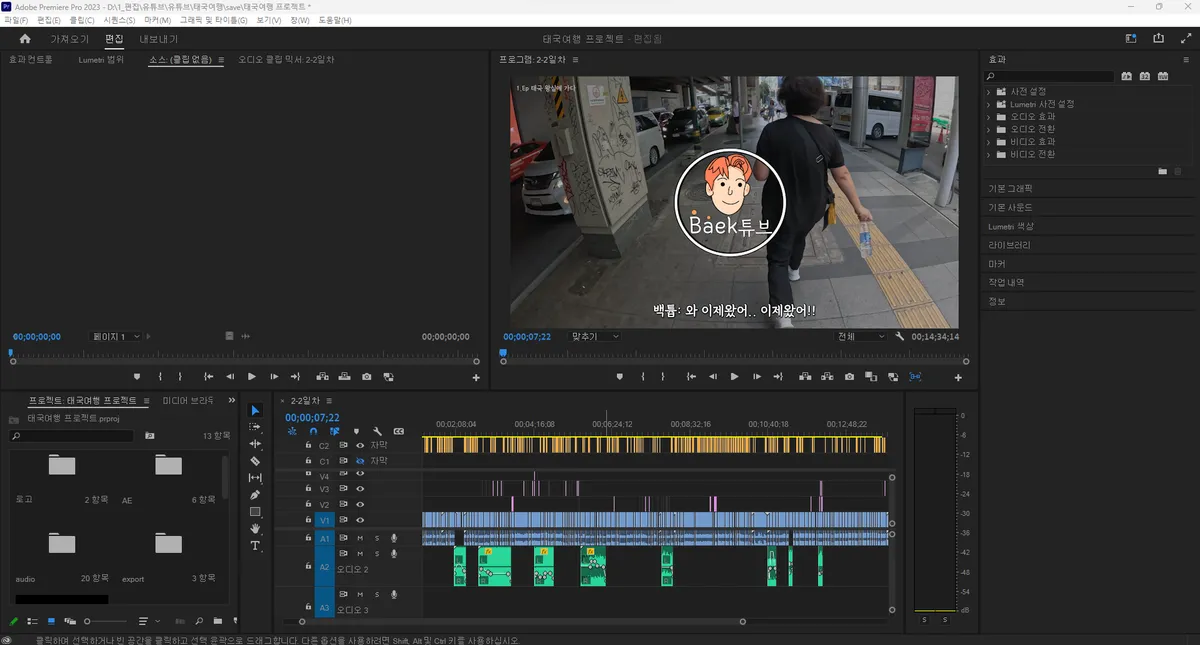Viewport: 1200px width, 645px height.
Task: Click Lift button in Program monitor
Action: [x=806, y=377]
